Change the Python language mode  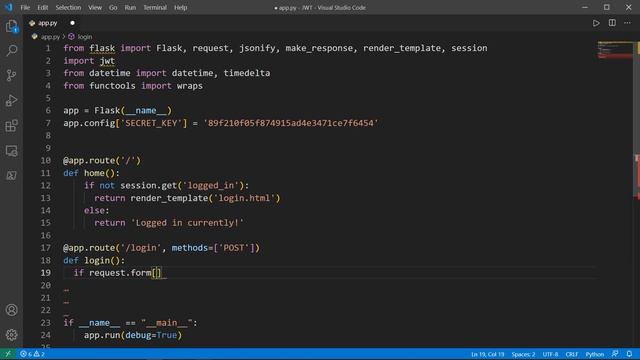[x=595, y=354]
